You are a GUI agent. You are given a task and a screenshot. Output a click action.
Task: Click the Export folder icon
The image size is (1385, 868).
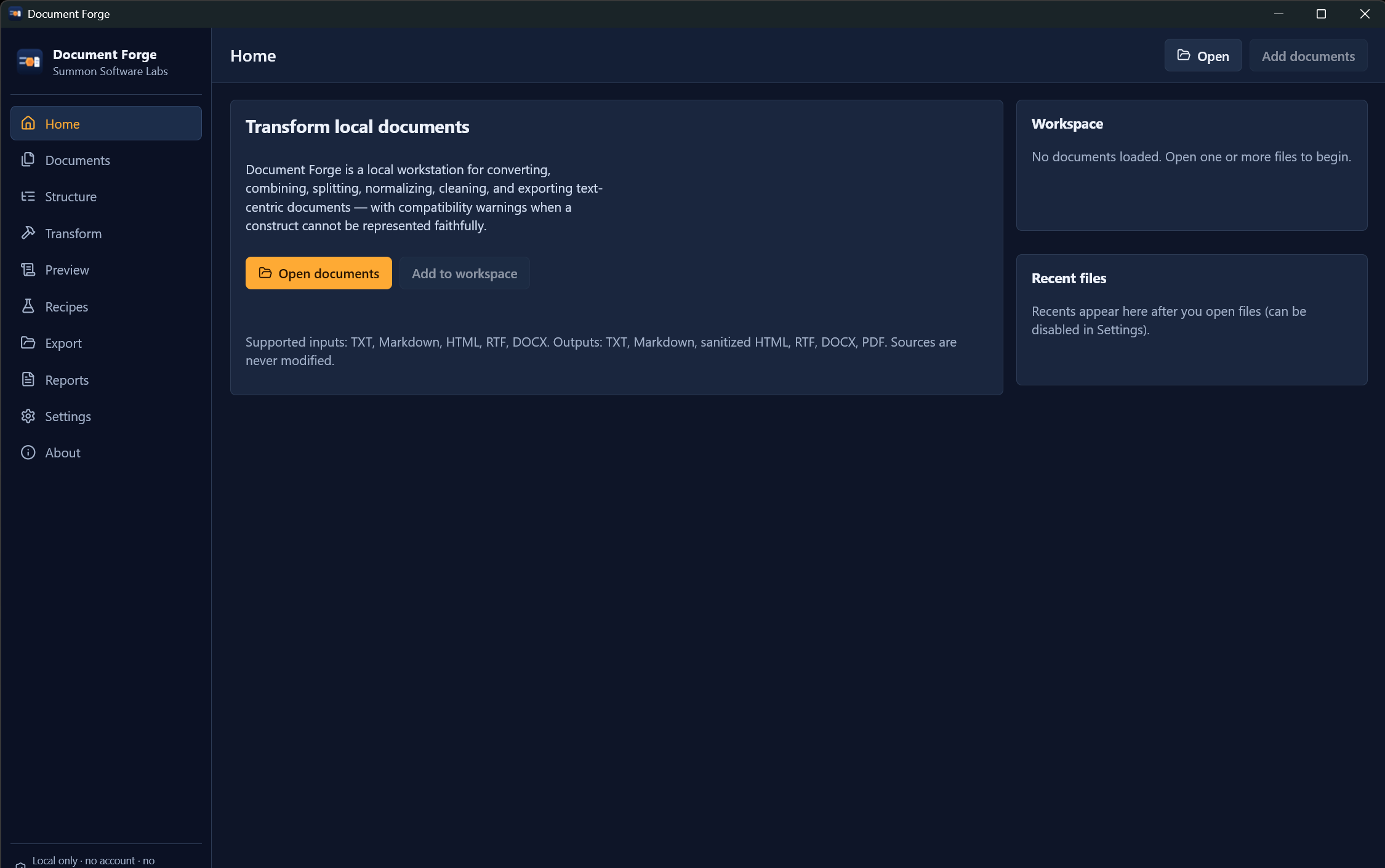pos(28,342)
